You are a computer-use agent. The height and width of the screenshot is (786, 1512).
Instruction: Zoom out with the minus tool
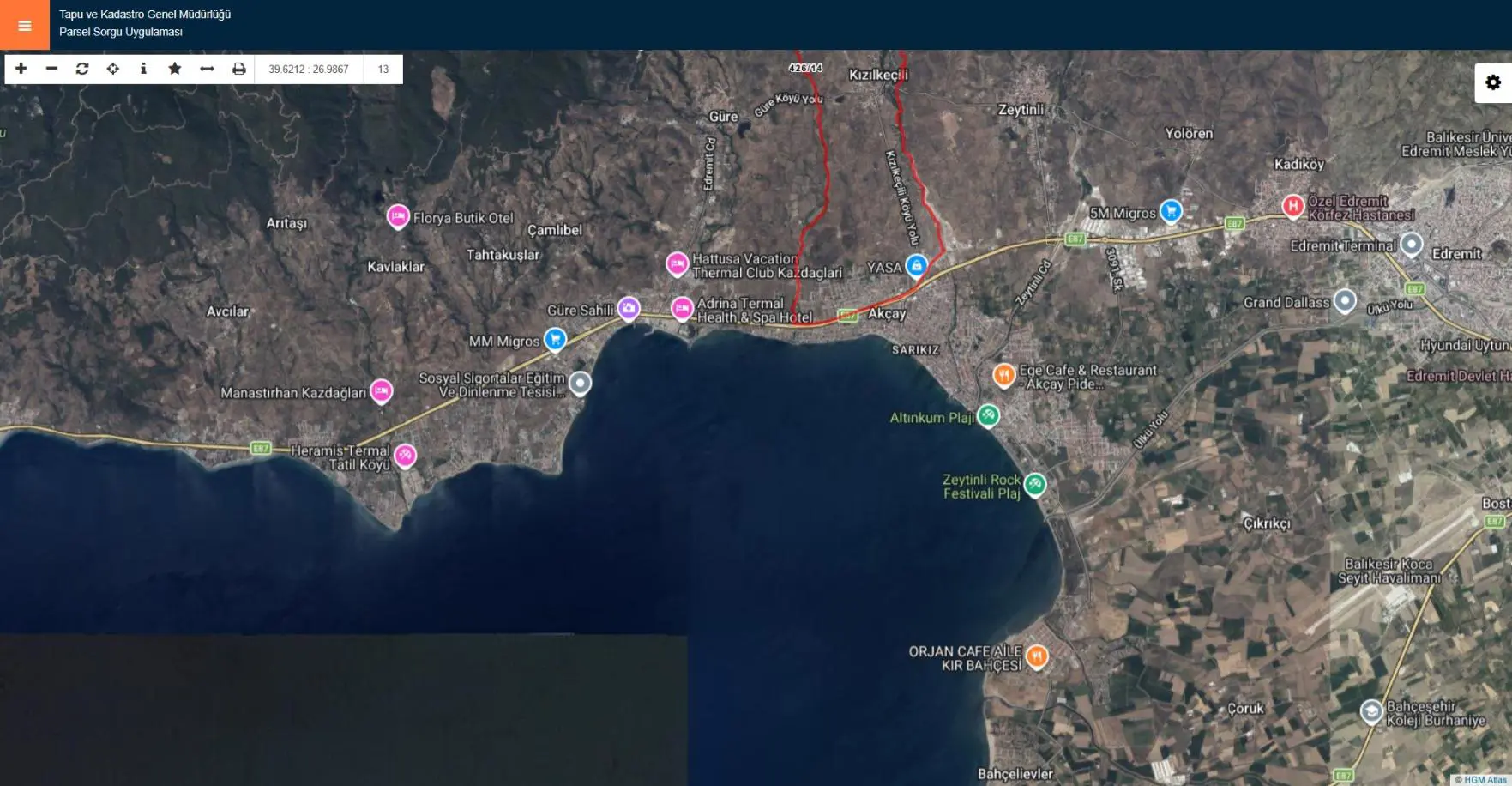pyautogui.click(x=51, y=69)
